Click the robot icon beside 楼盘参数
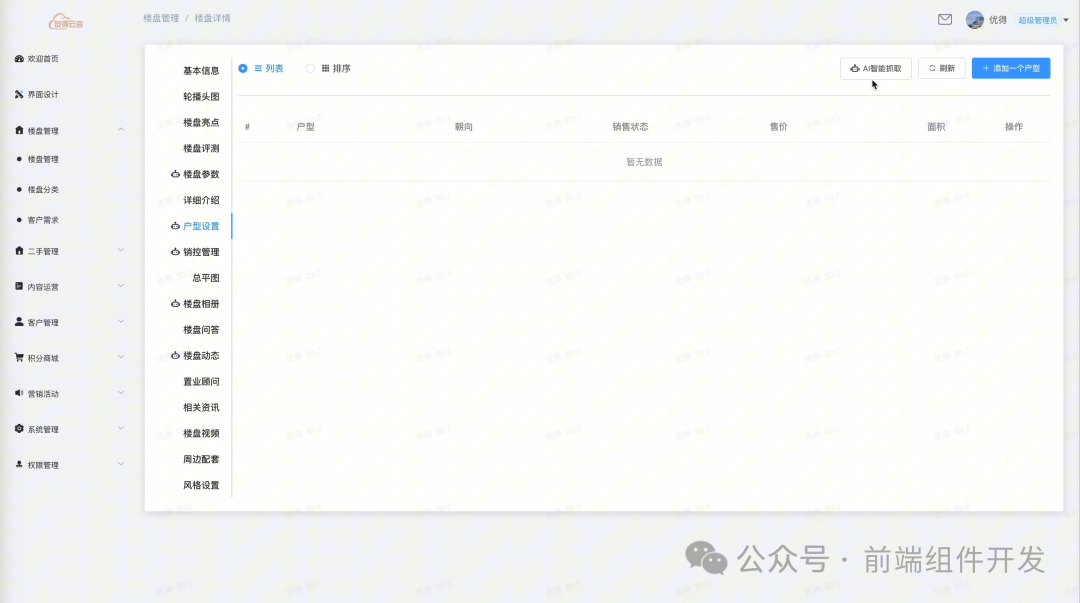1080x603 pixels. click(175, 174)
